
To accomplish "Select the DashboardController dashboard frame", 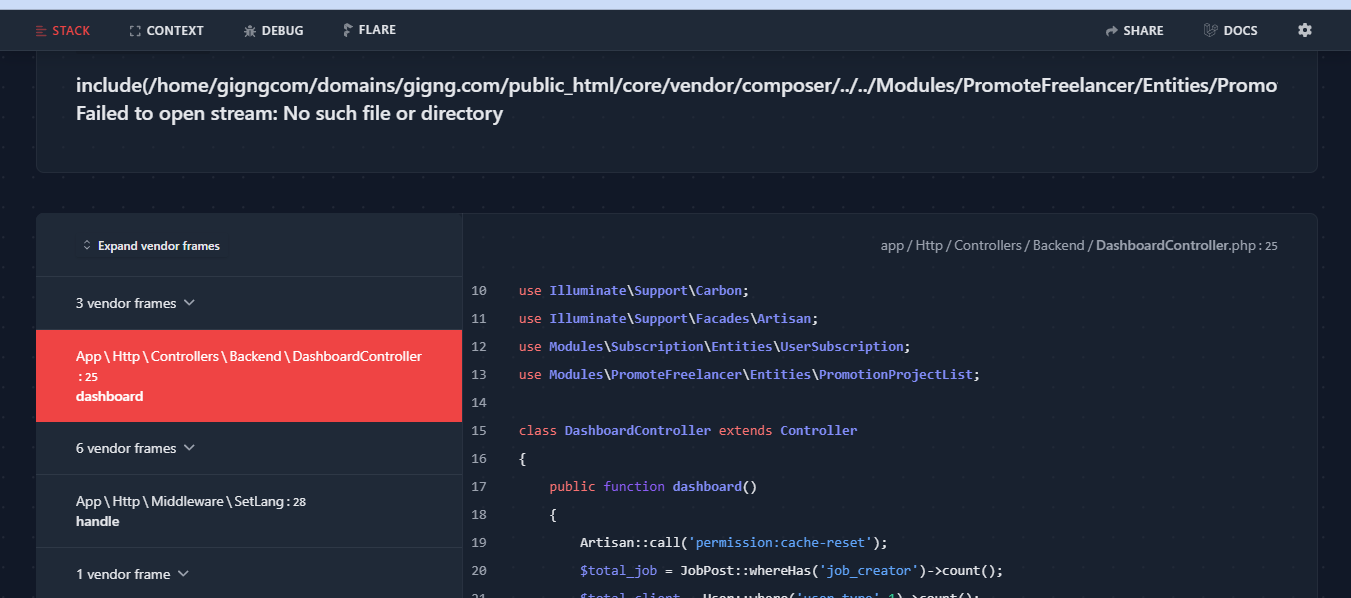I will tap(249, 376).
